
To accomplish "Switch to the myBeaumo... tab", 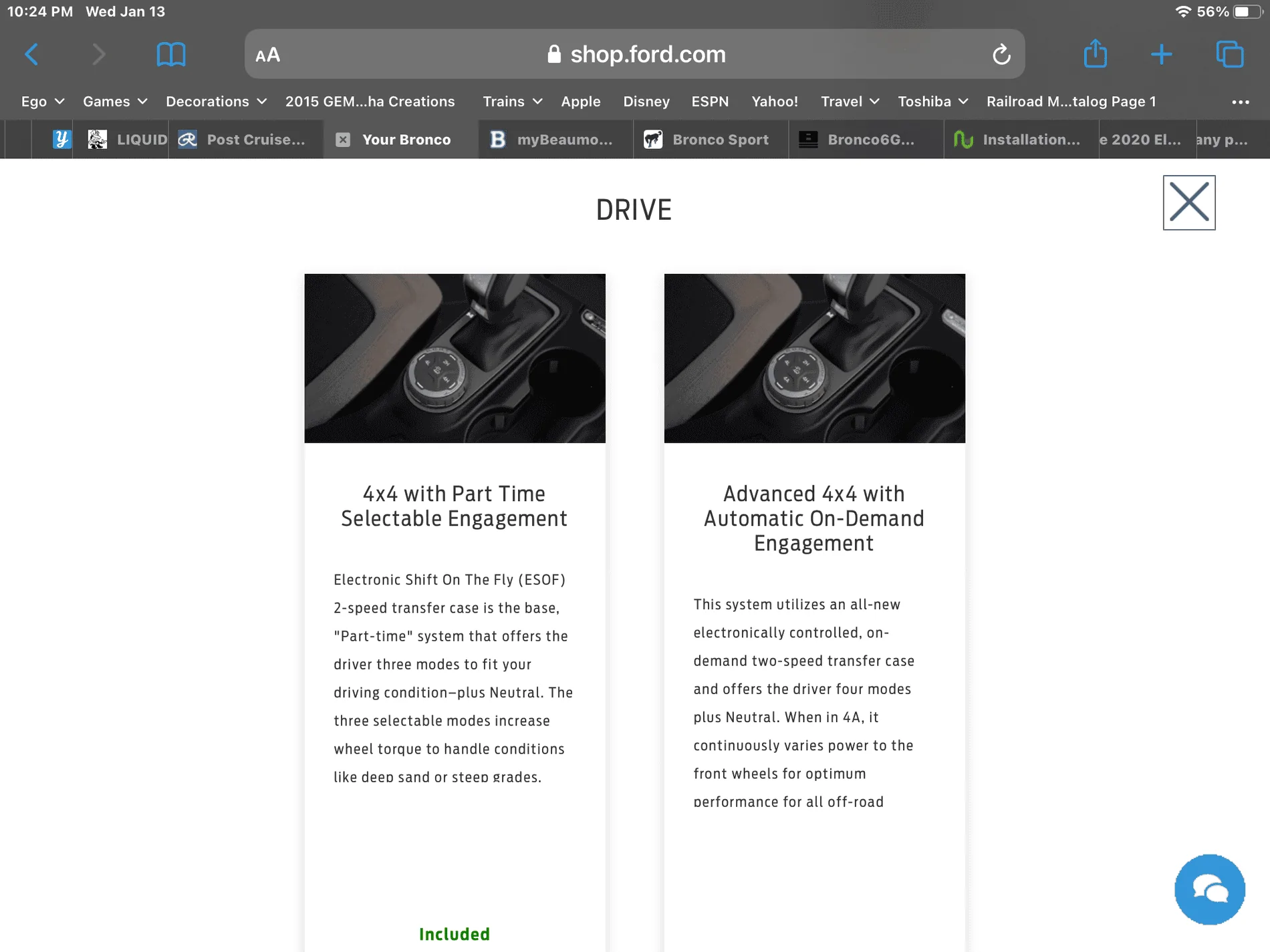I will [556, 140].
